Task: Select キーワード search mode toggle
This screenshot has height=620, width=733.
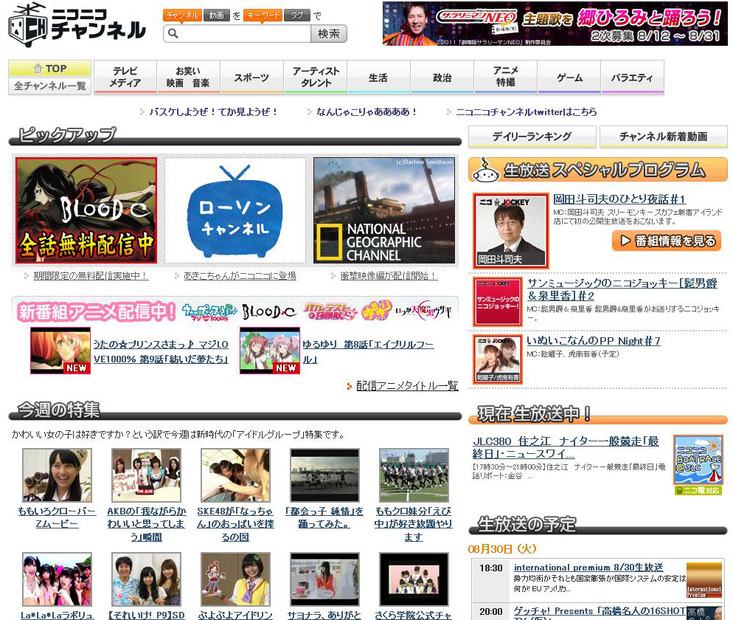Action: point(263,15)
